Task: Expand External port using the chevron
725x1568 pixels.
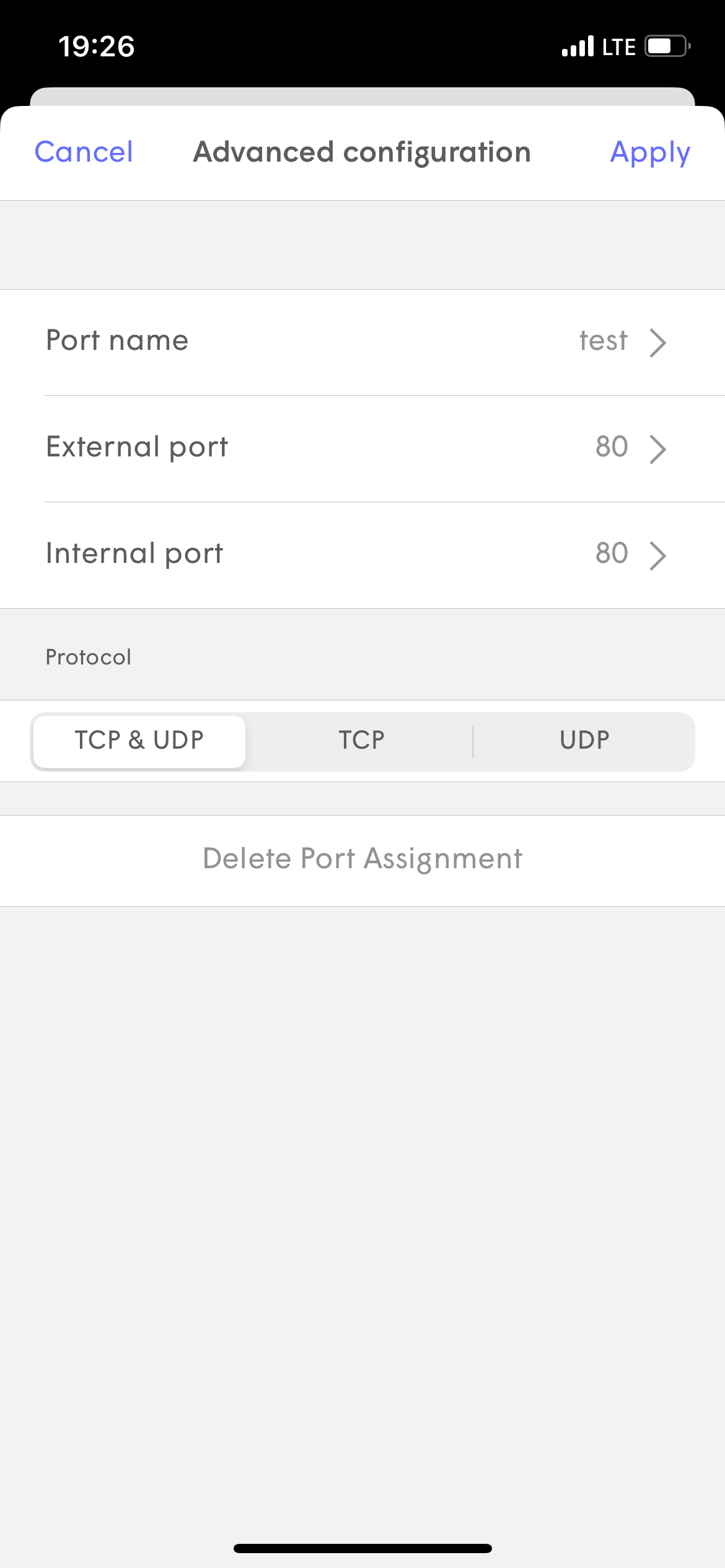Action: coord(657,449)
